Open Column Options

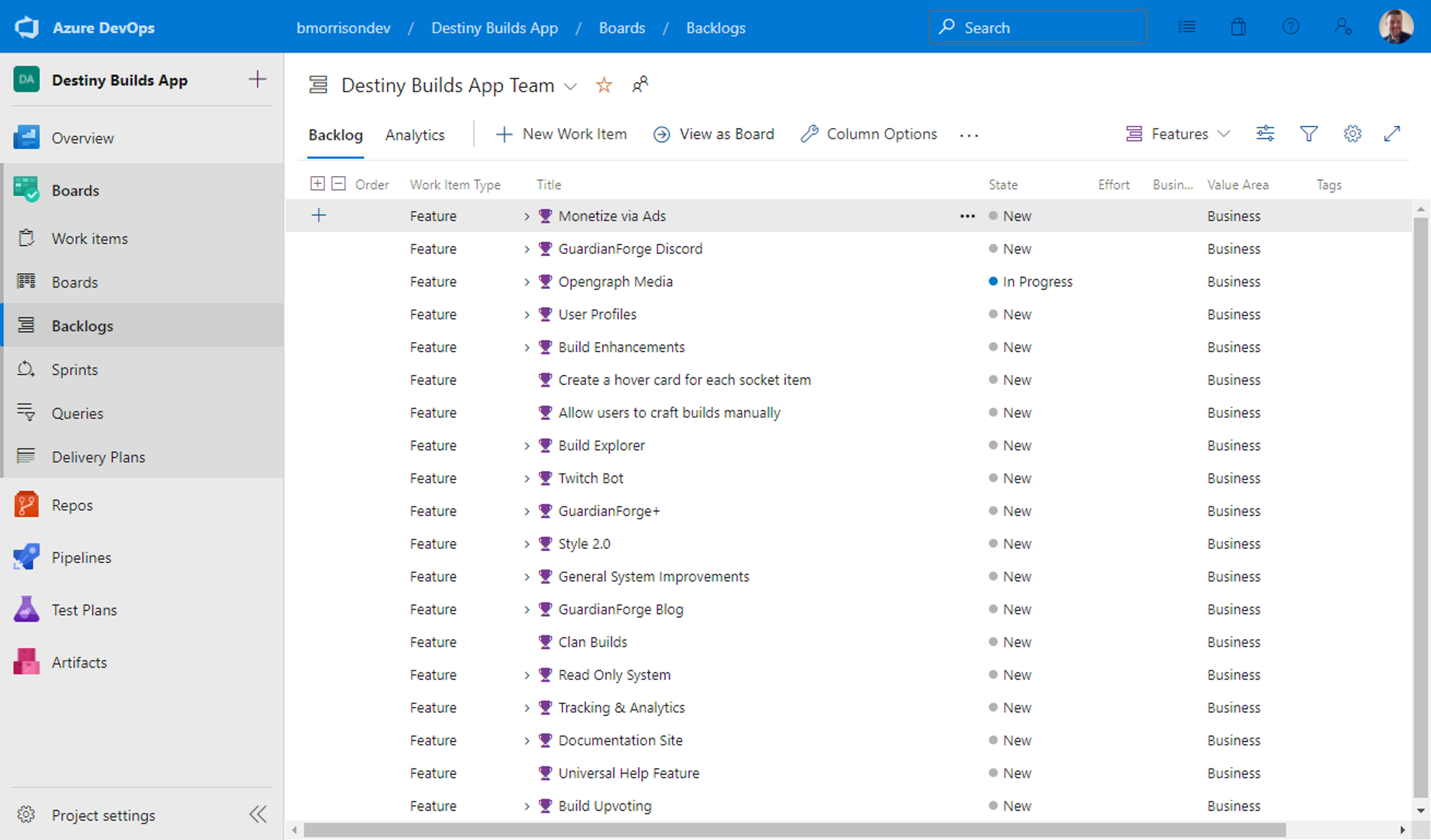pos(869,134)
